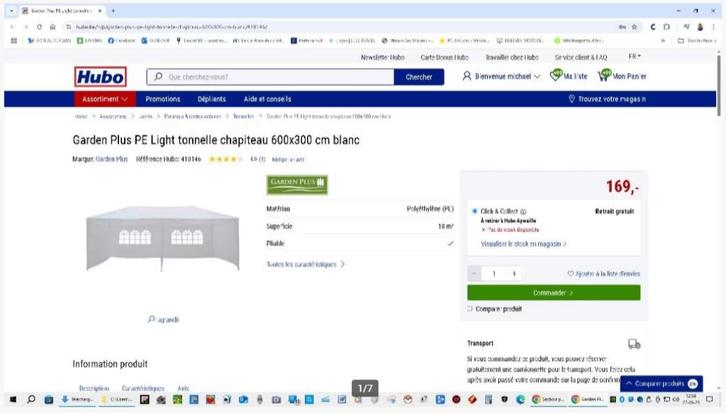This screenshot has width=726, height=413.
Task: Open the FR language selector
Action: (635, 57)
